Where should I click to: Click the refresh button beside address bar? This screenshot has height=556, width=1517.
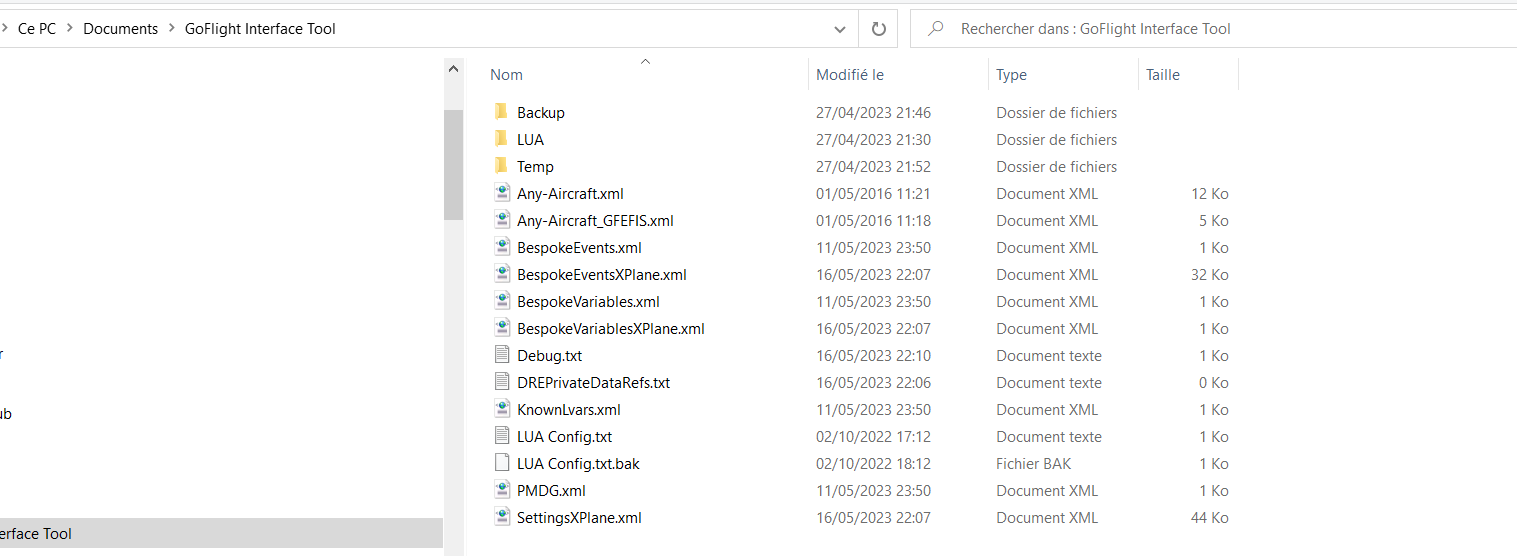[879, 29]
